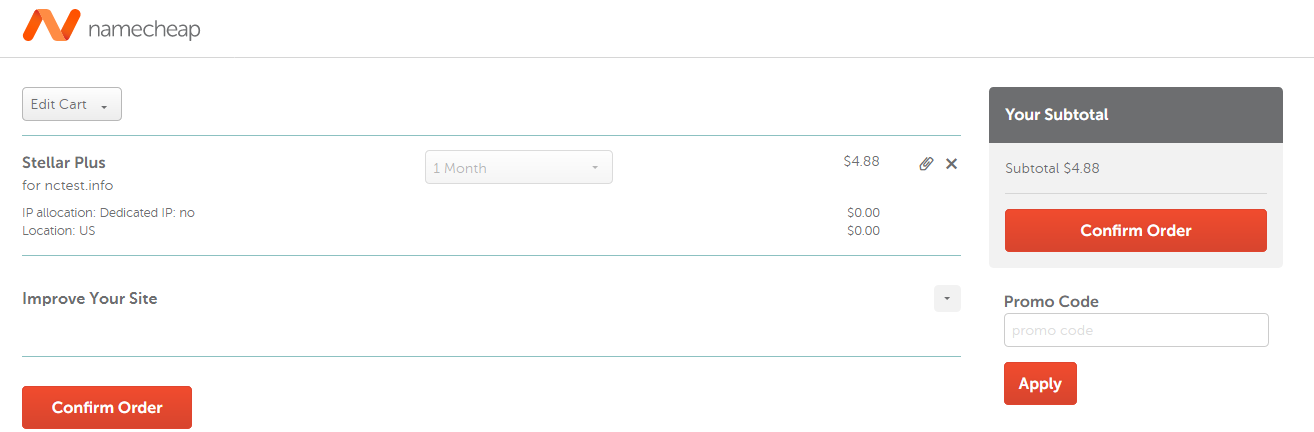Click Confirm Order in the subtotal panel
This screenshot has height=432, width=1314.
[1135, 230]
